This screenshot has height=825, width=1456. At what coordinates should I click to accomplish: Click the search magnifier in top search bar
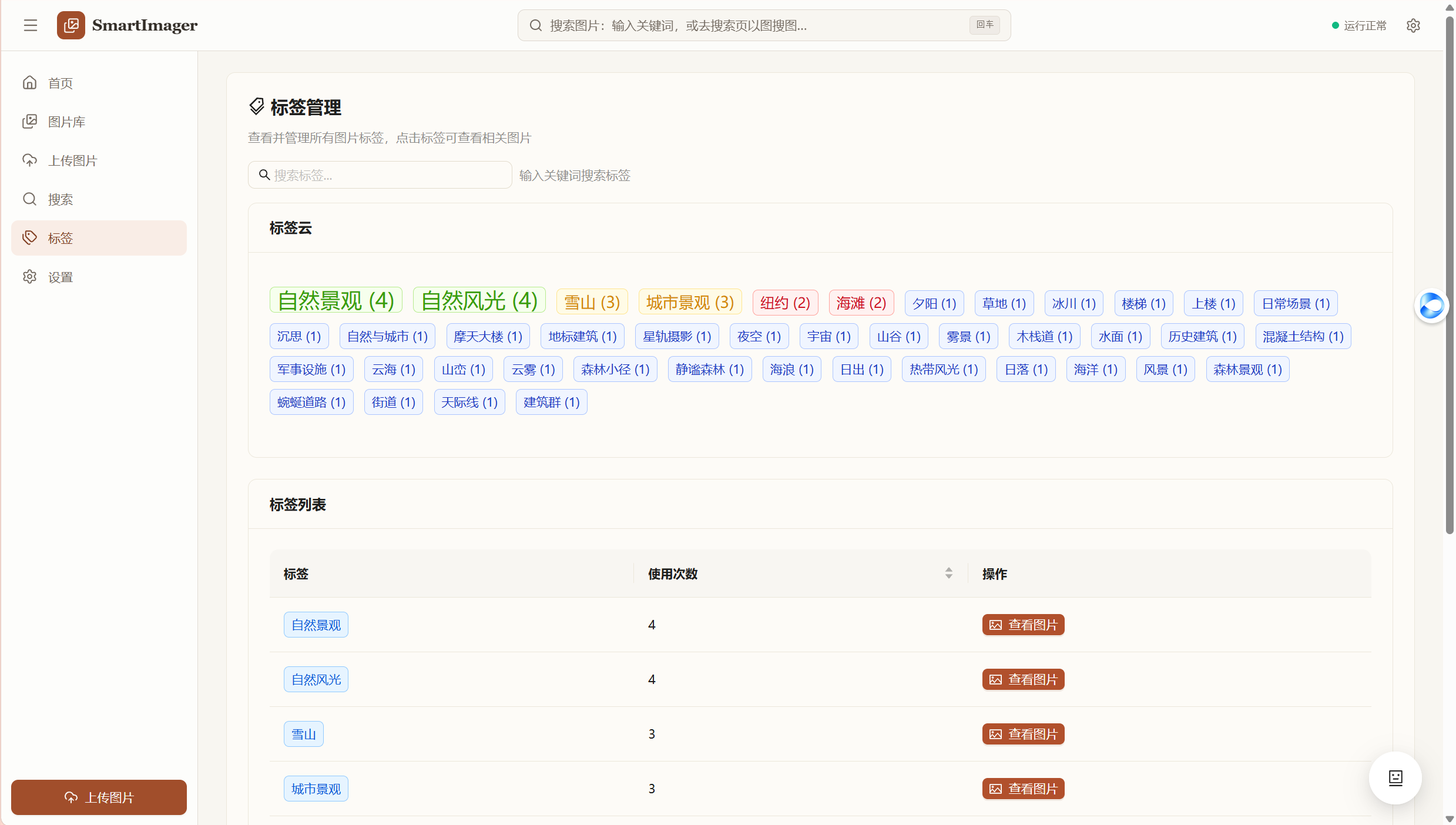tap(535, 25)
